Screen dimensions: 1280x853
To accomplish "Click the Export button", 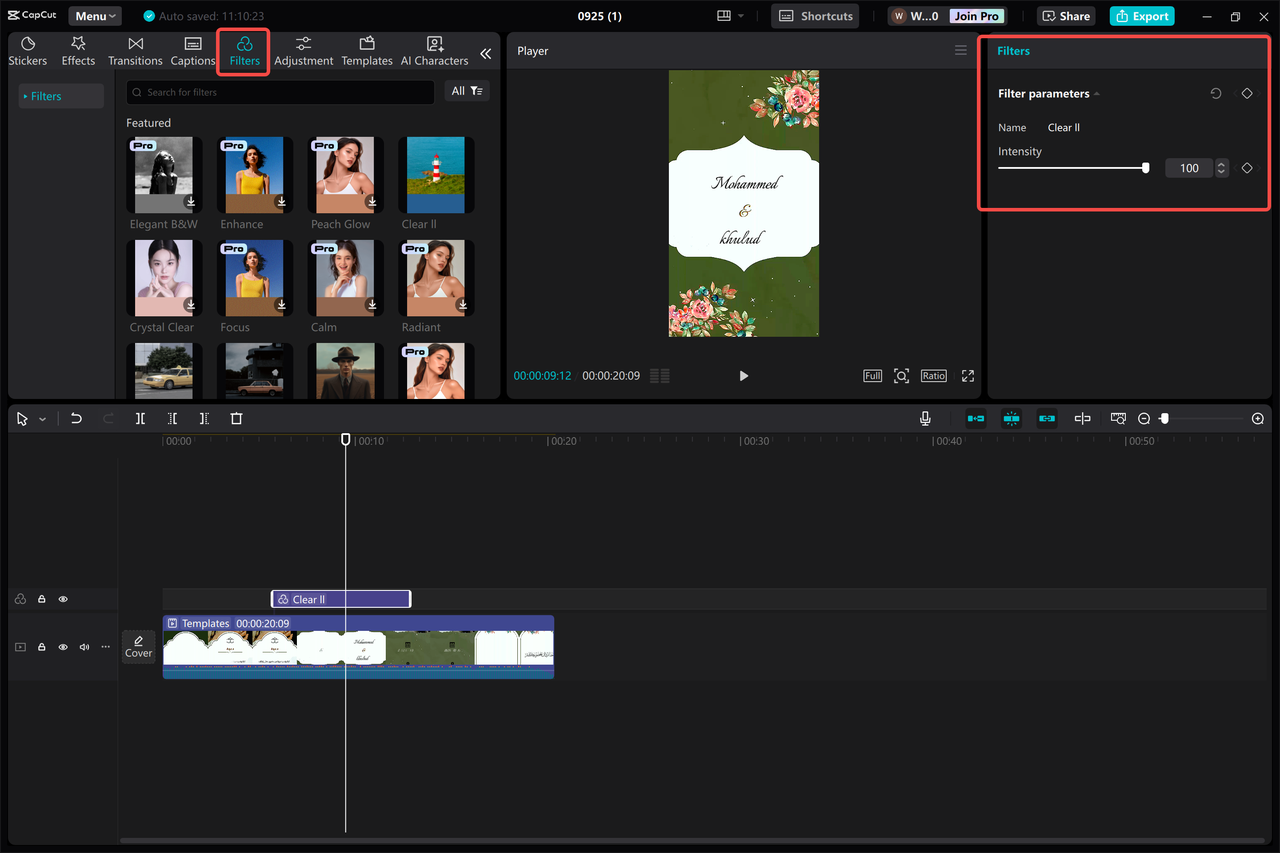I will coord(1141,16).
